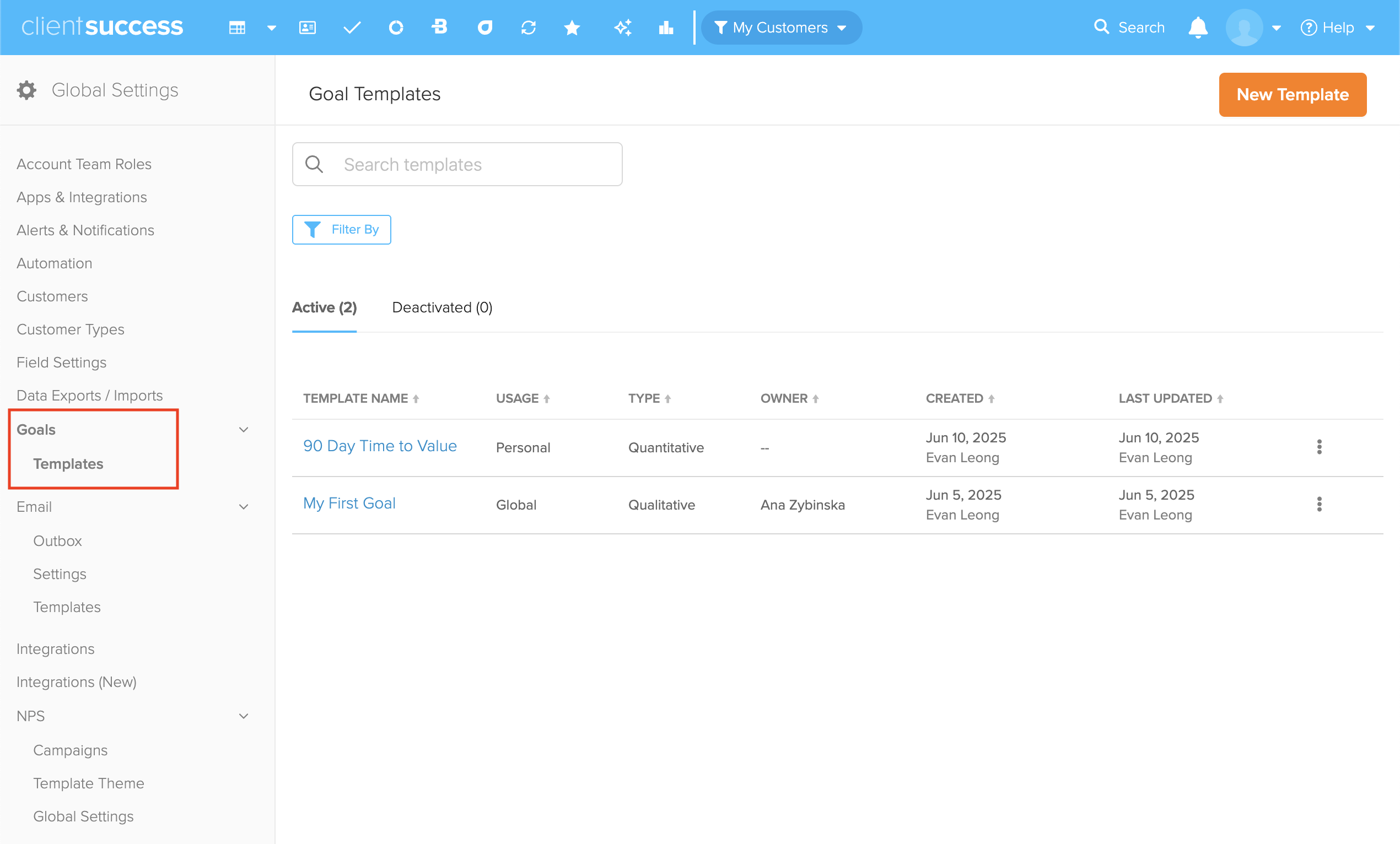The width and height of the screenshot is (1400, 844).
Task: Open Alerts & Notifications settings
Action: [x=85, y=230]
